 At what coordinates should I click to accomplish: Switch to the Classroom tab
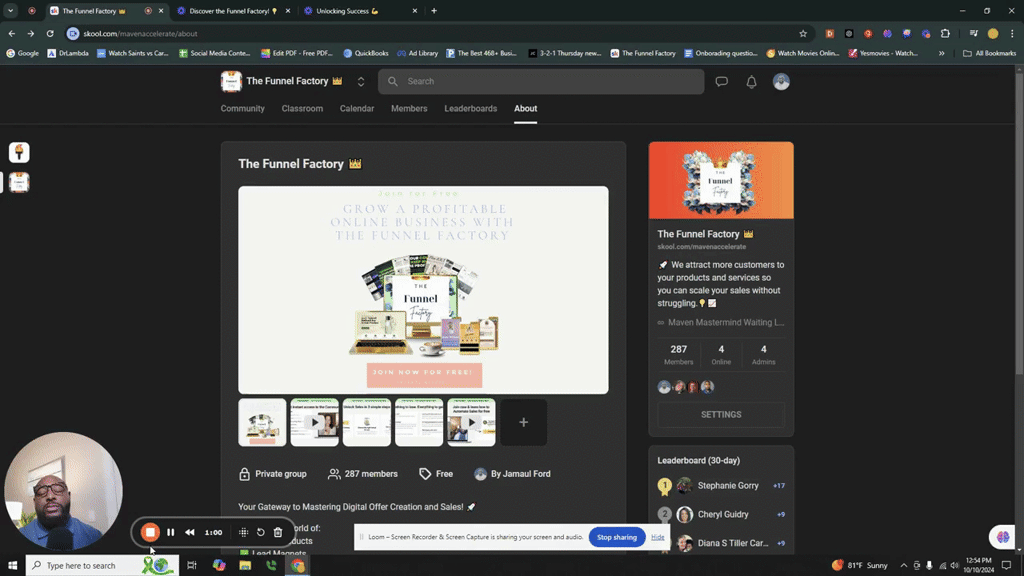tap(302, 108)
